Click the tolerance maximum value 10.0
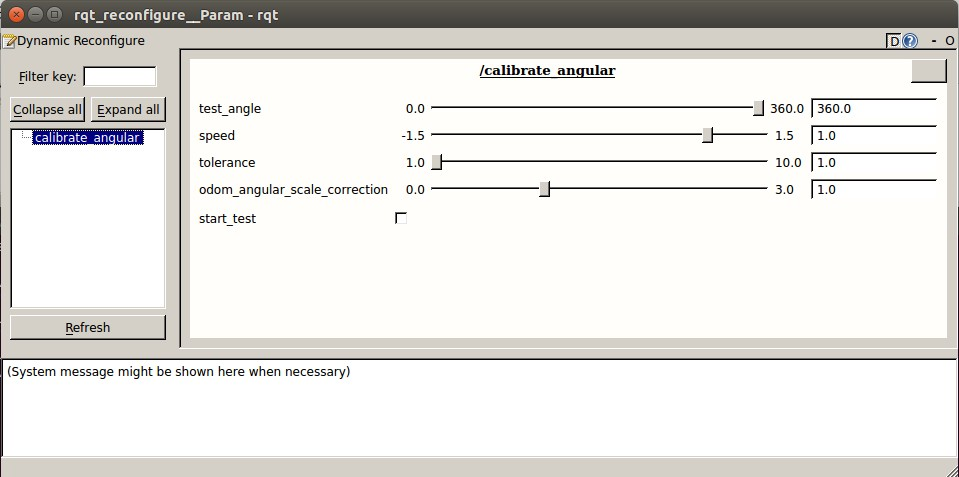The height and width of the screenshot is (477, 959). (788, 163)
